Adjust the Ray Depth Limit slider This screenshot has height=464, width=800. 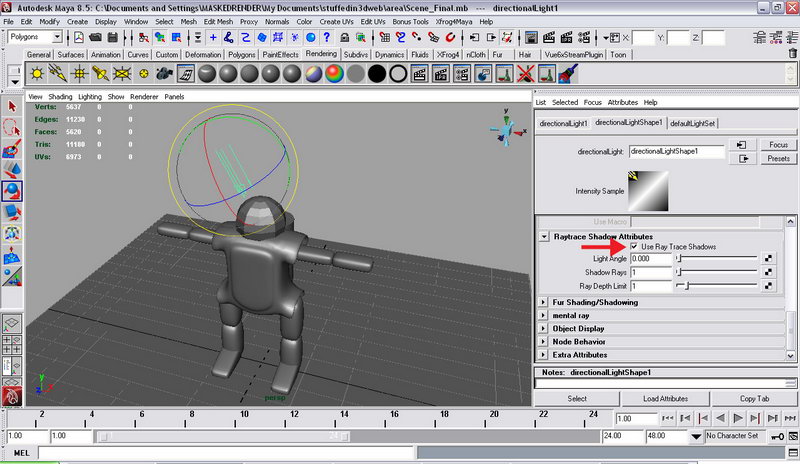(x=686, y=286)
